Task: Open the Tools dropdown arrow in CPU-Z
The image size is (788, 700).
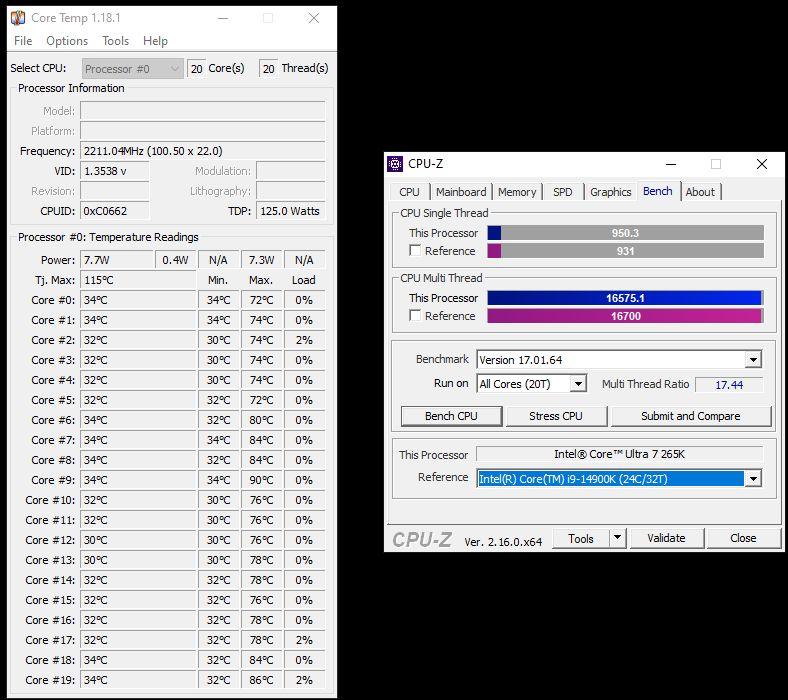Action: pos(617,538)
